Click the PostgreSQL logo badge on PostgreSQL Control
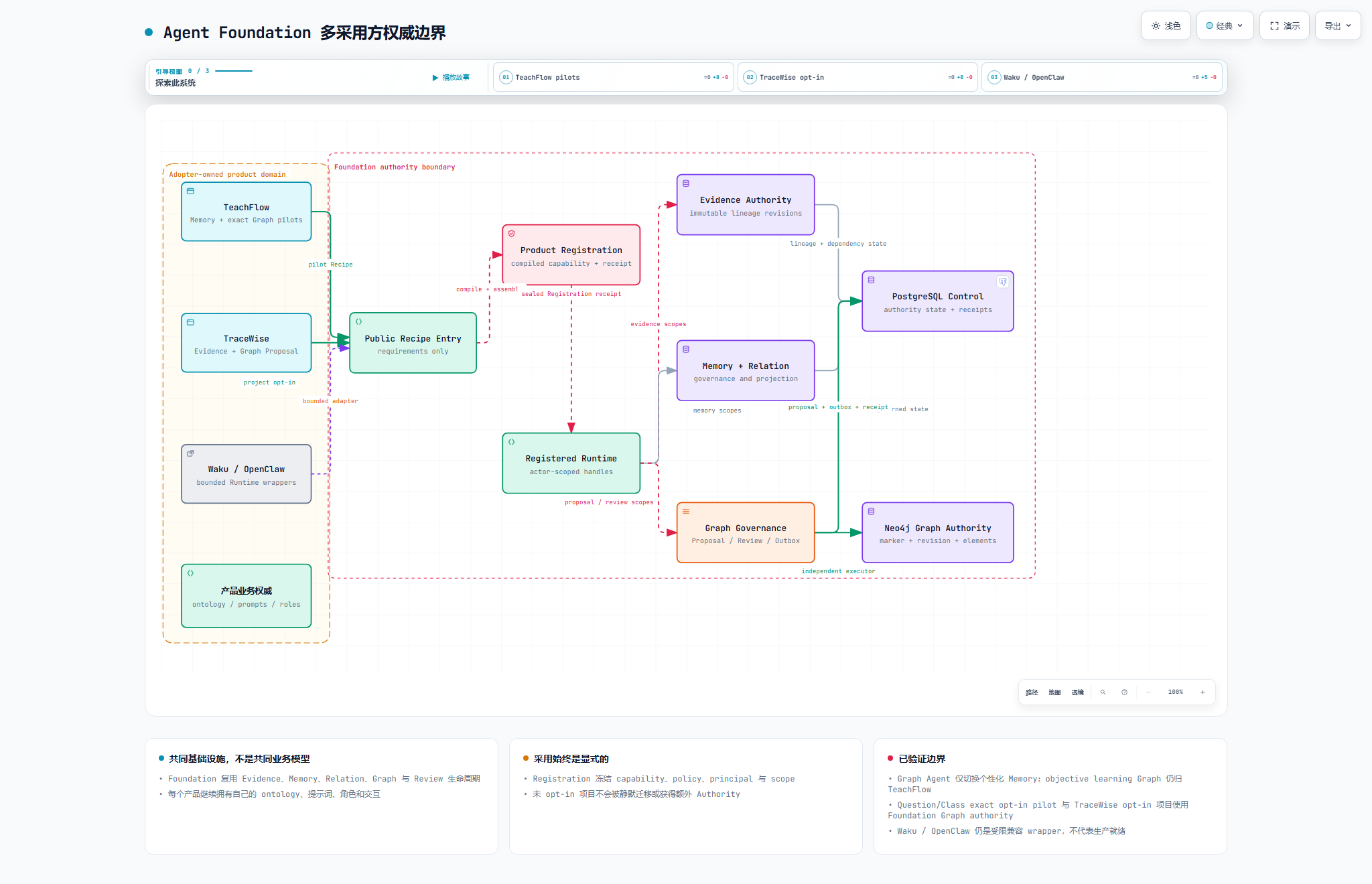The image size is (1372, 884). pos(1003,282)
